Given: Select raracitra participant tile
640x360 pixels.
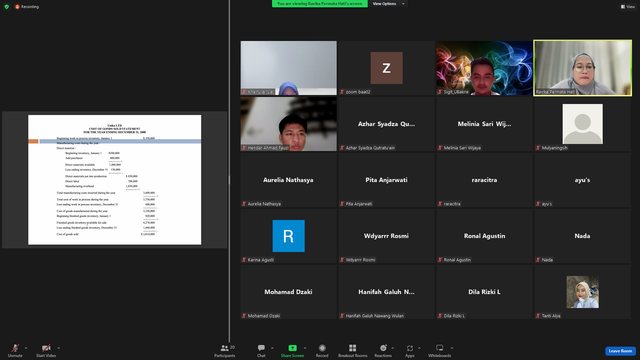Looking at the screenshot, I should pyautogui.click(x=484, y=180).
